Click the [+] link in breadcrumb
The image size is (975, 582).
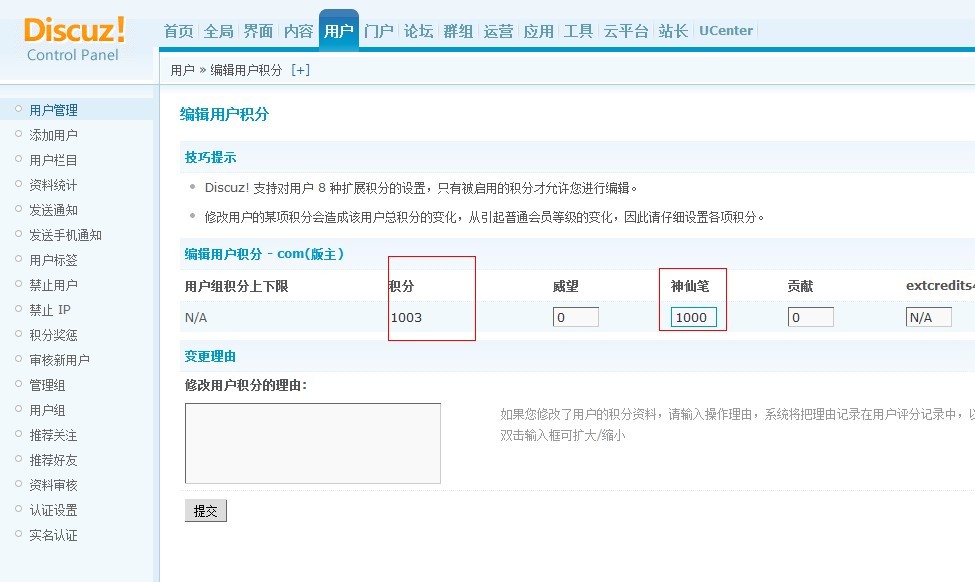point(300,70)
